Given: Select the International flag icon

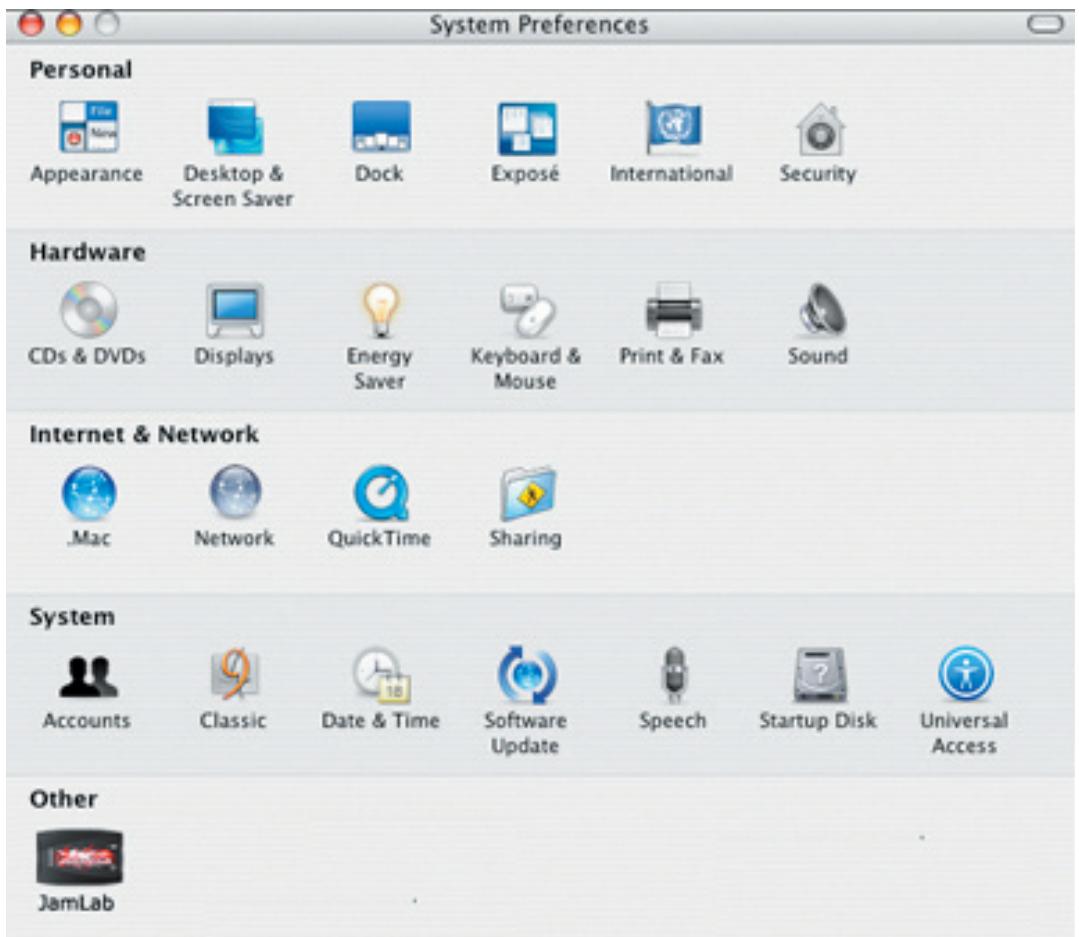Looking at the screenshot, I should coord(672,127).
